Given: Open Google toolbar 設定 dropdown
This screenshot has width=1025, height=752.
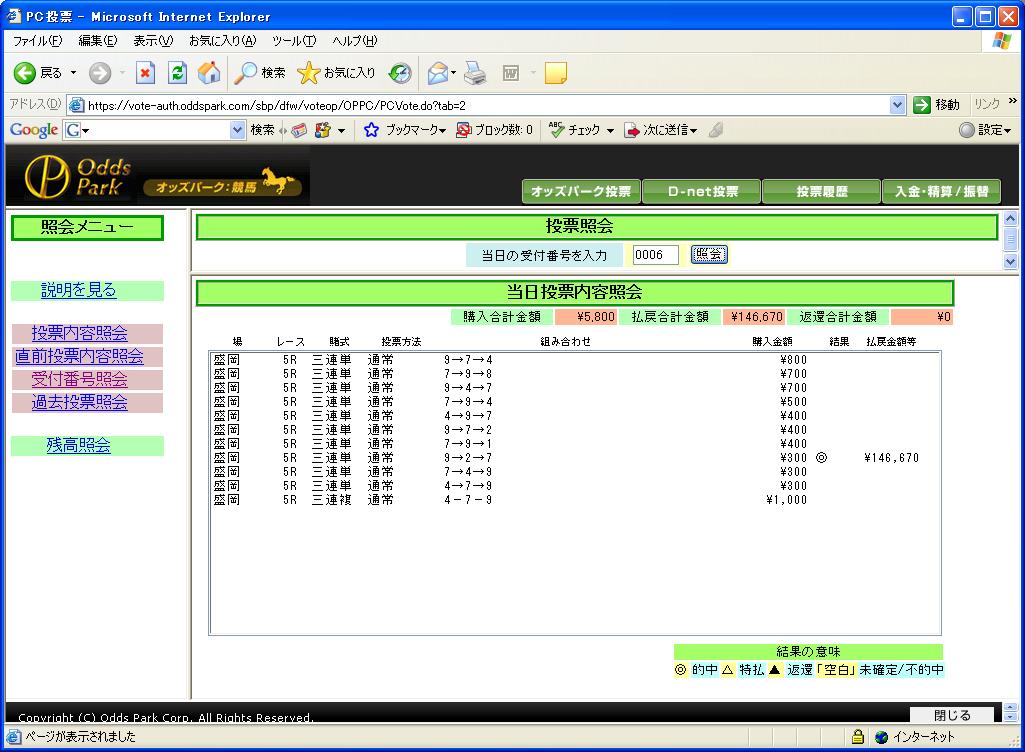Looking at the screenshot, I should [x=995, y=130].
